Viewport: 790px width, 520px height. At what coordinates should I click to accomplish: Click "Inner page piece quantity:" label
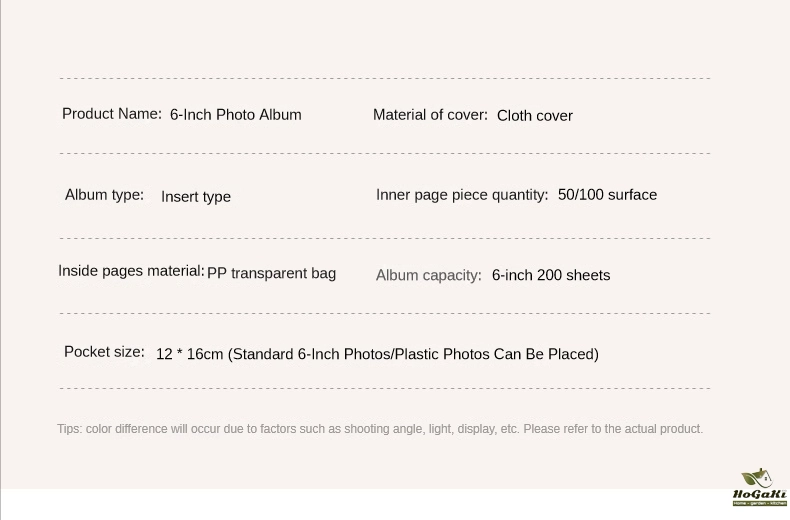[462, 195]
